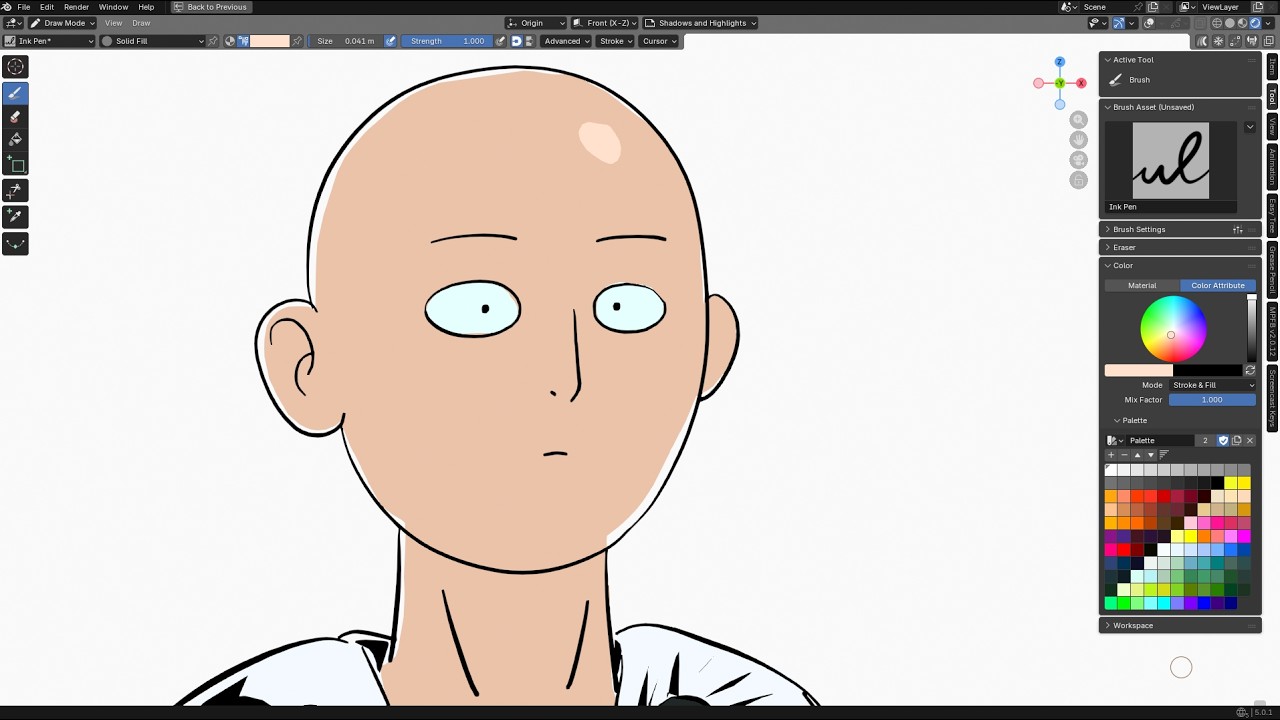Switch to the Material color button
Screen dimensions: 1280x720
coord(1142,285)
